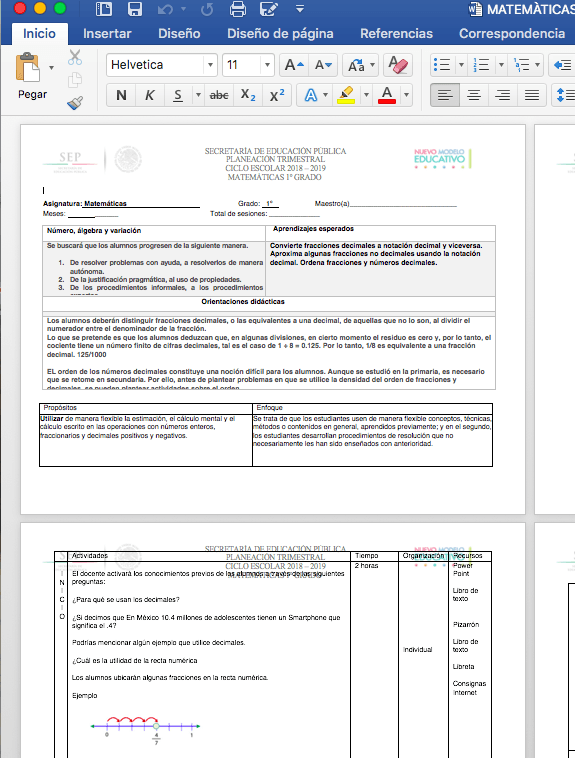The width and height of the screenshot is (575, 758).
Task: Click the Print icon in title bar
Action: [237, 9]
